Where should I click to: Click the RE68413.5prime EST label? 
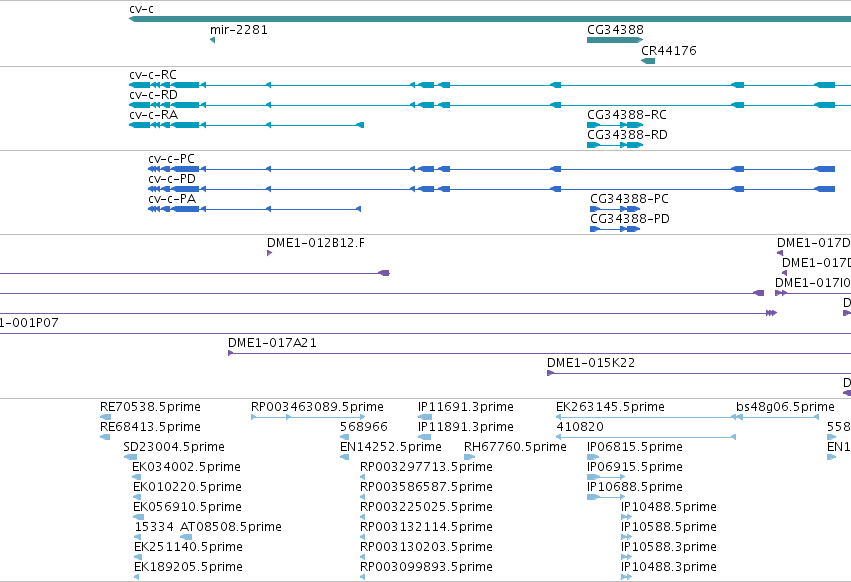pyautogui.click(x=150, y=427)
